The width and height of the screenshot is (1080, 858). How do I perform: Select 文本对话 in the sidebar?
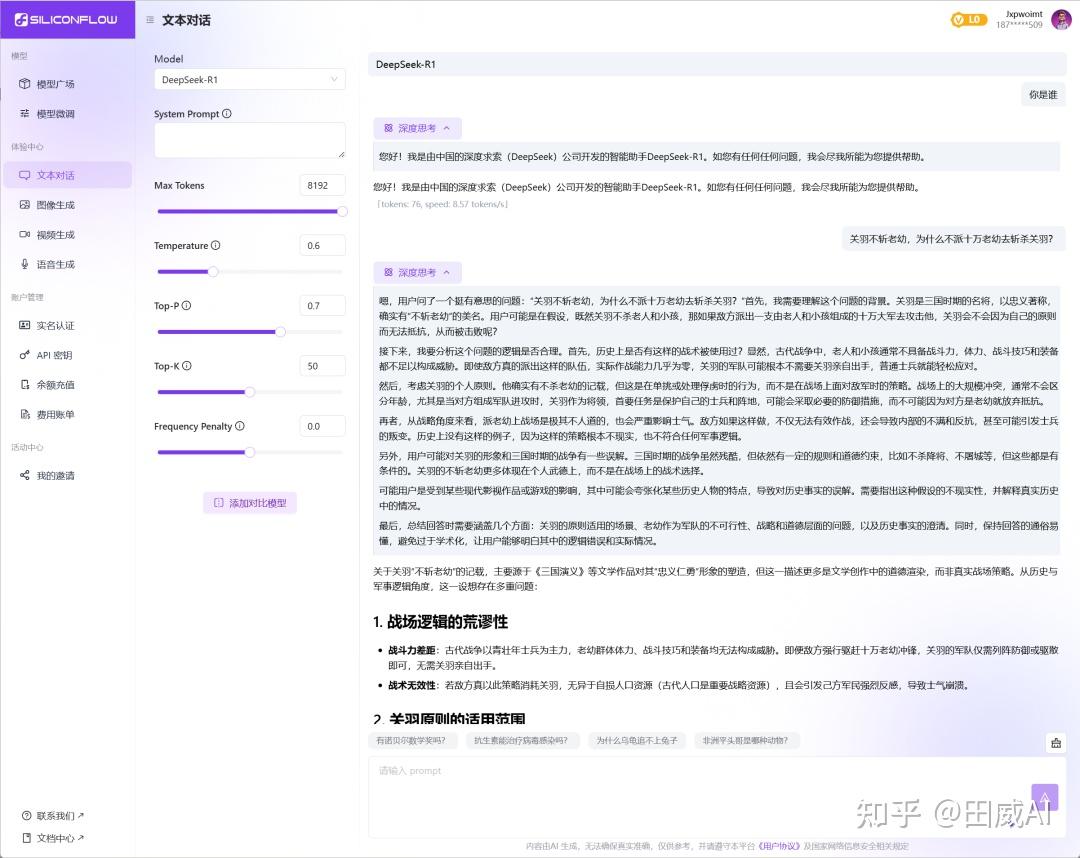57,174
